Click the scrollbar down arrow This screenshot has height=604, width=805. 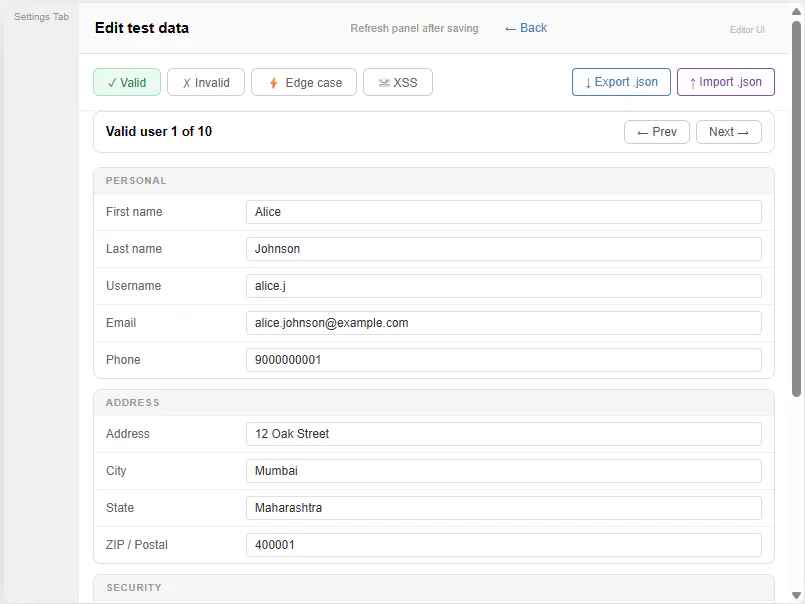[x=796, y=596]
